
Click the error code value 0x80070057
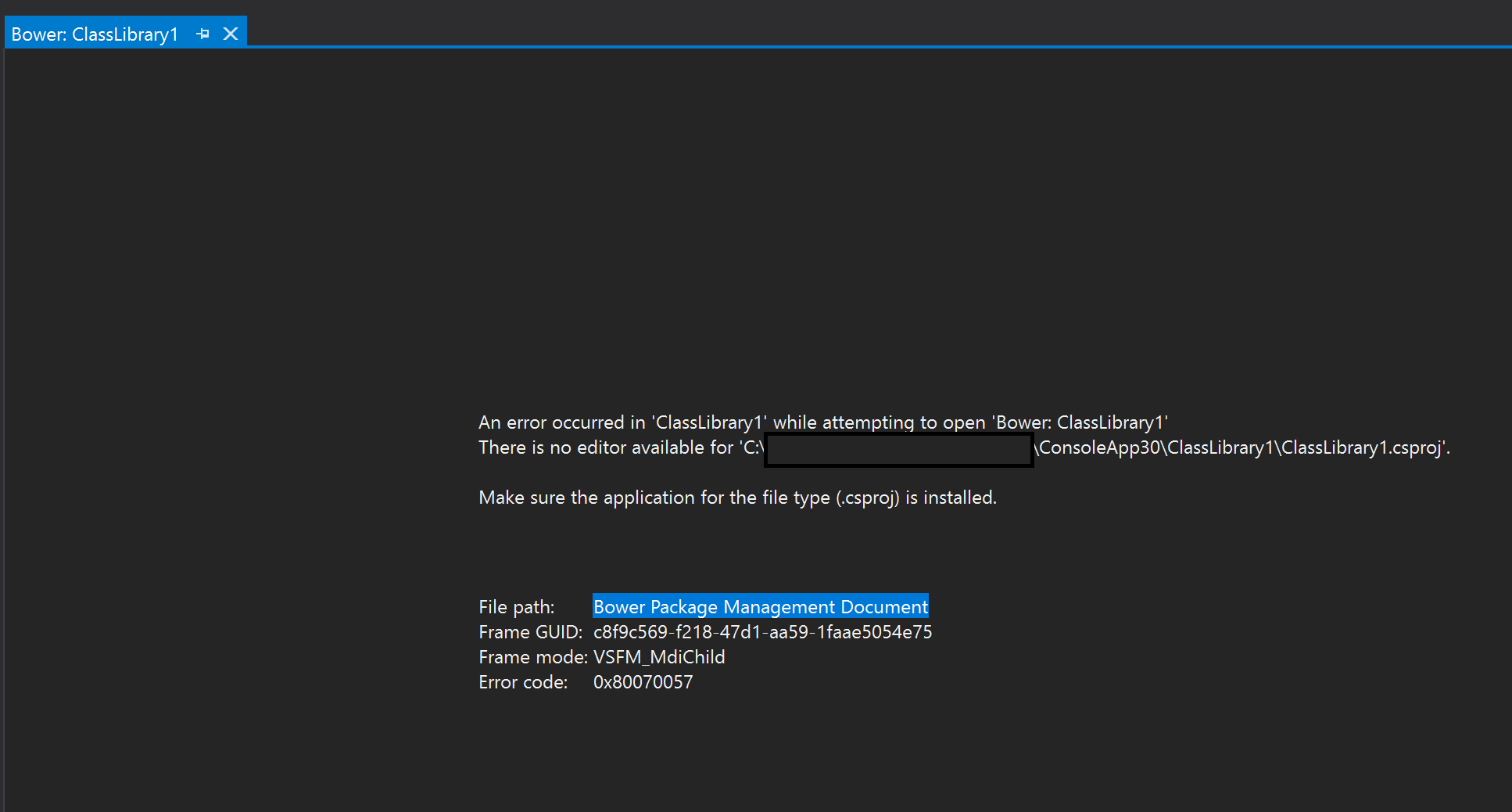643,681
